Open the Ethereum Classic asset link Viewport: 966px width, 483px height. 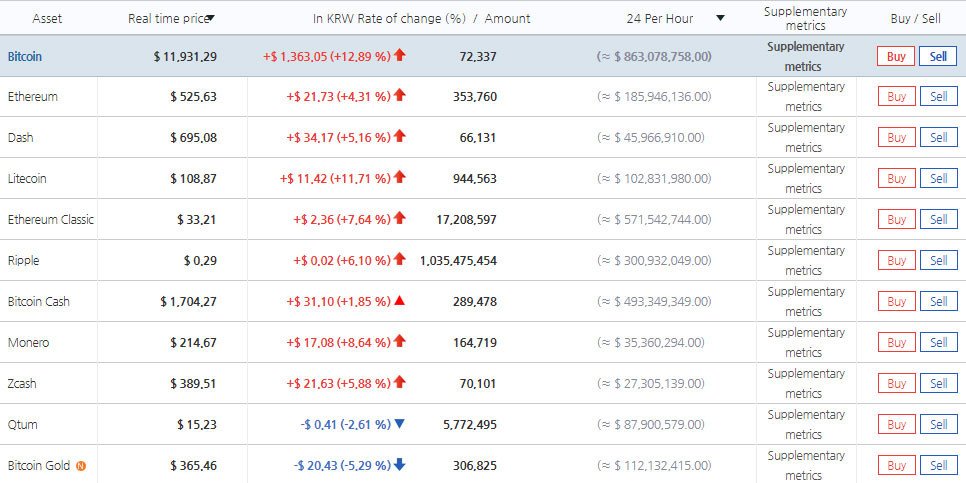[50, 219]
